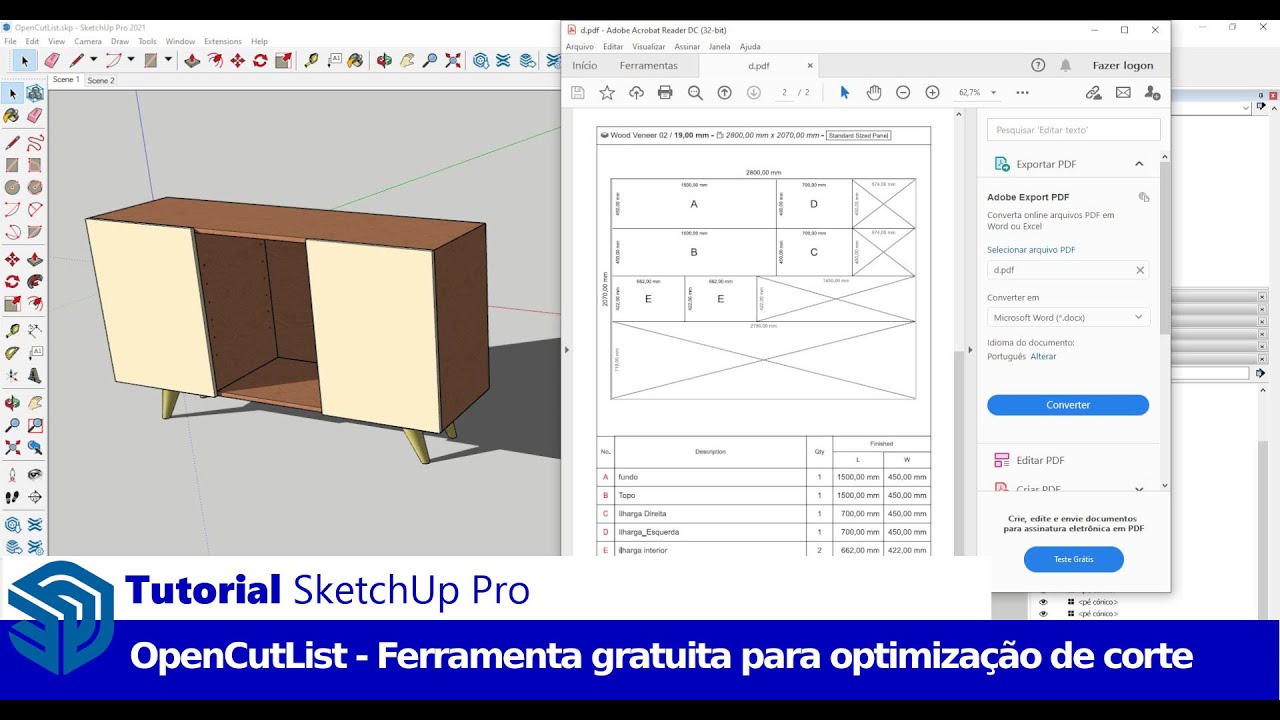Choose the Hand pan tool in Acrobat

[874, 92]
